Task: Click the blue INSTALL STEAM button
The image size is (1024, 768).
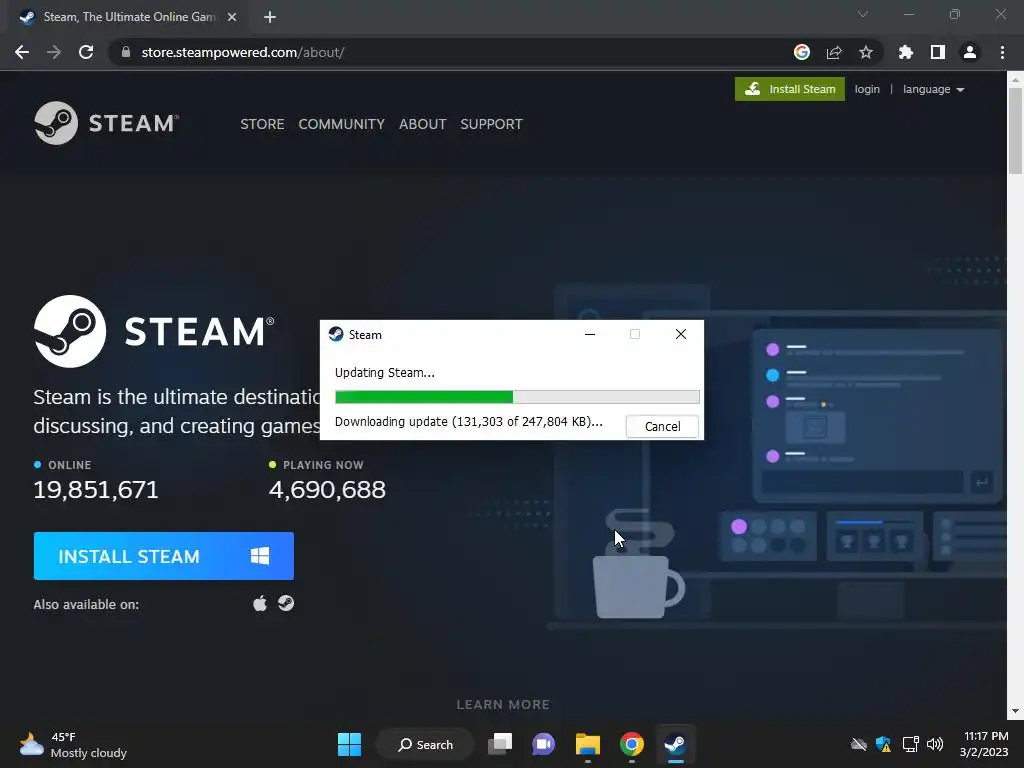Action: pyautogui.click(x=163, y=556)
